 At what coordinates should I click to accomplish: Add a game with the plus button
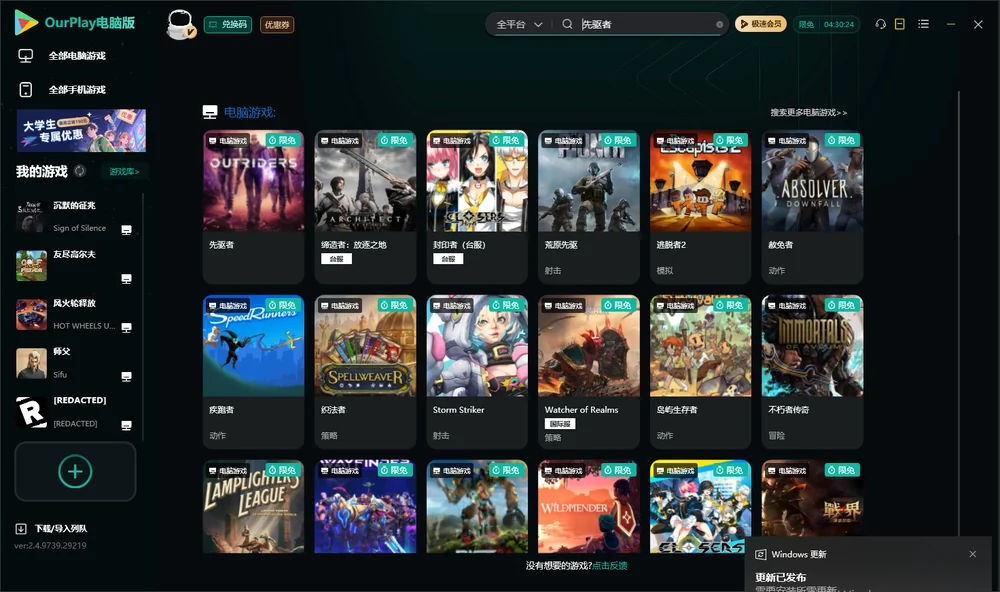[75, 471]
